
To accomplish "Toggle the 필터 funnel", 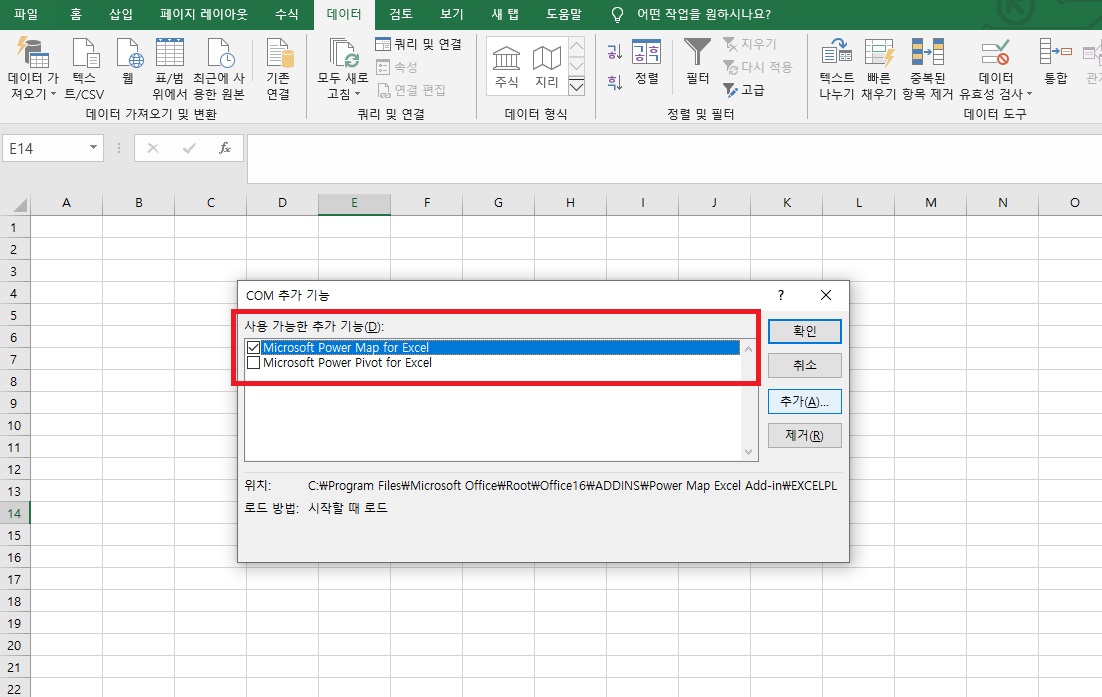I will pos(697,62).
